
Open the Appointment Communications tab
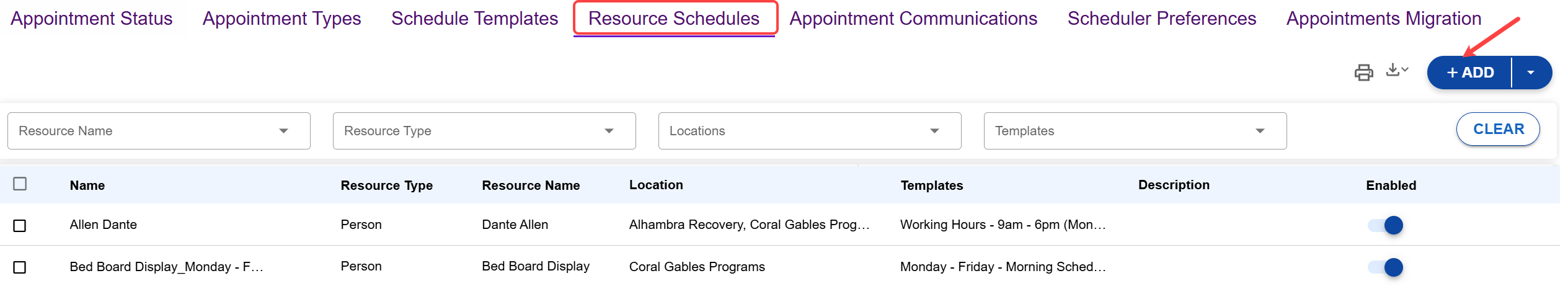click(913, 19)
